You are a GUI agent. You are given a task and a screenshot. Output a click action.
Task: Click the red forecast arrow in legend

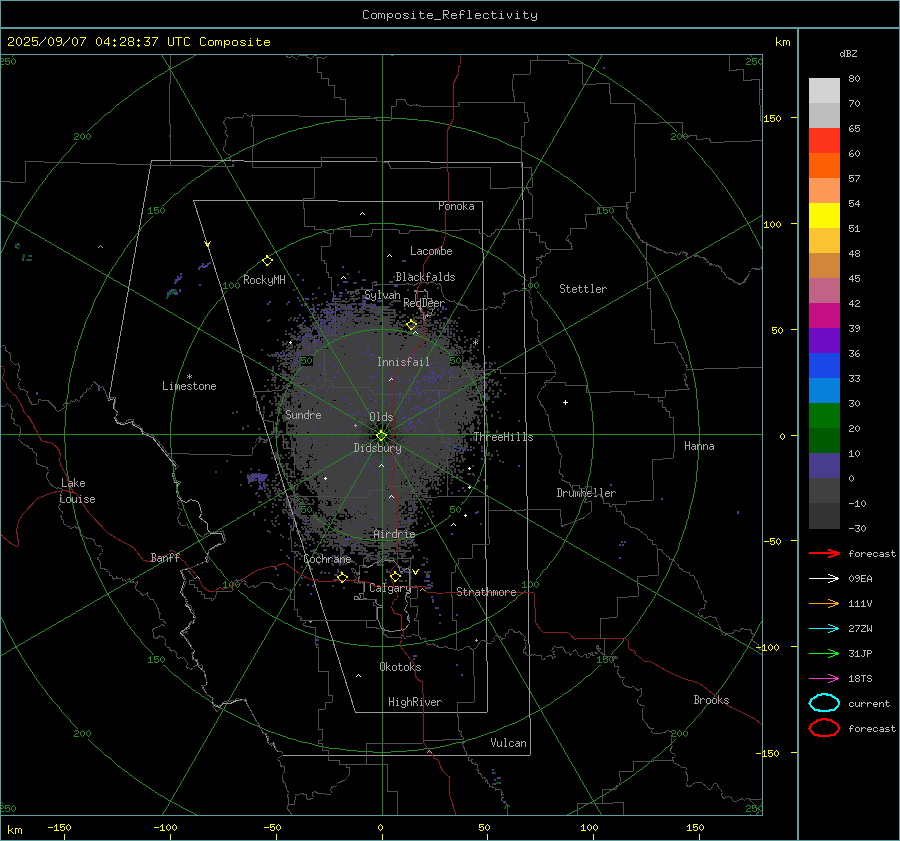coord(824,553)
